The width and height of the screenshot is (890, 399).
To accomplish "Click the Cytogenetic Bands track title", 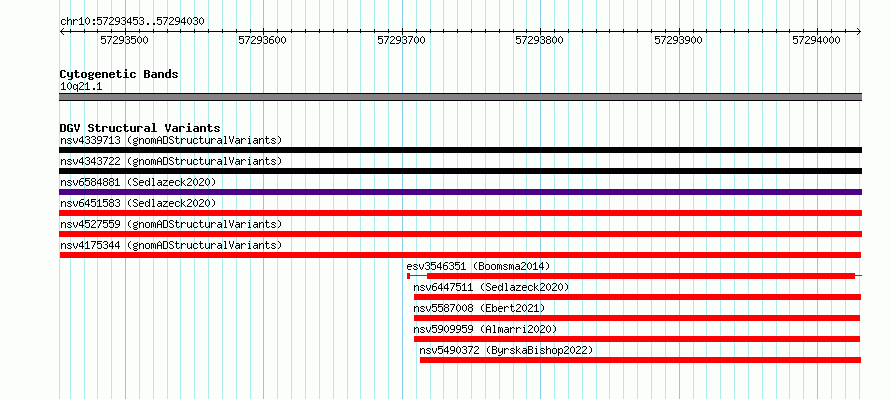I will click(x=119, y=74).
